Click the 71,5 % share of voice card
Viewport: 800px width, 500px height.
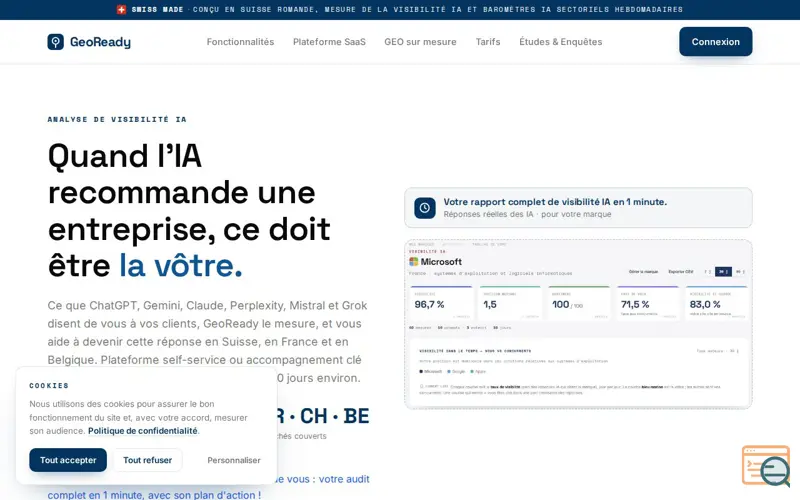click(x=648, y=303)
